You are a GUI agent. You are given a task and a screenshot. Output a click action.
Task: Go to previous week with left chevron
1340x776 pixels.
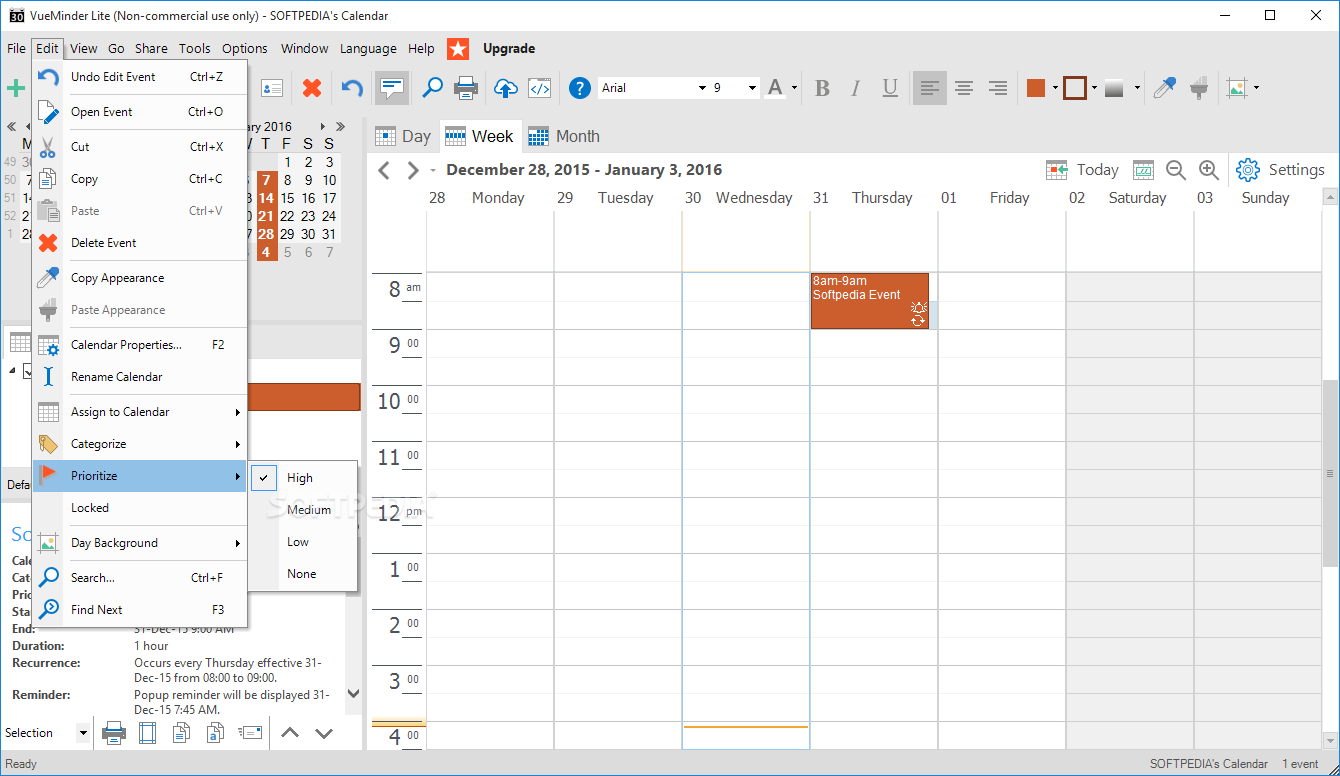tap(384, 170)
